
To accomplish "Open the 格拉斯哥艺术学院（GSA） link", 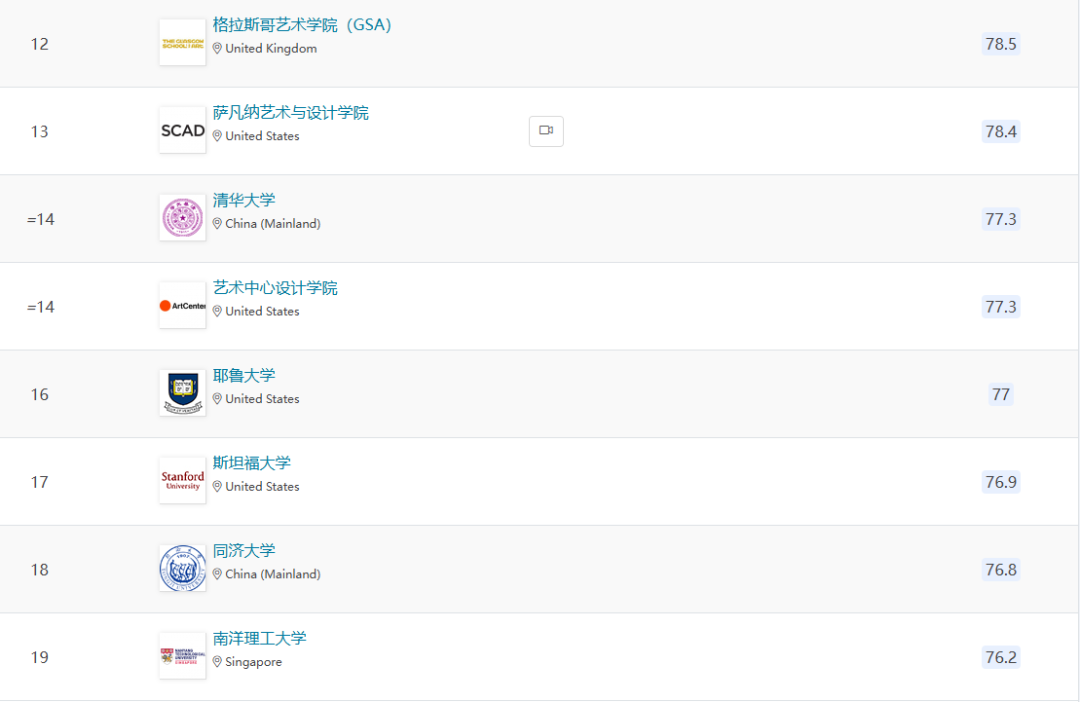I will pyautogui.click(x=302, y=25).
